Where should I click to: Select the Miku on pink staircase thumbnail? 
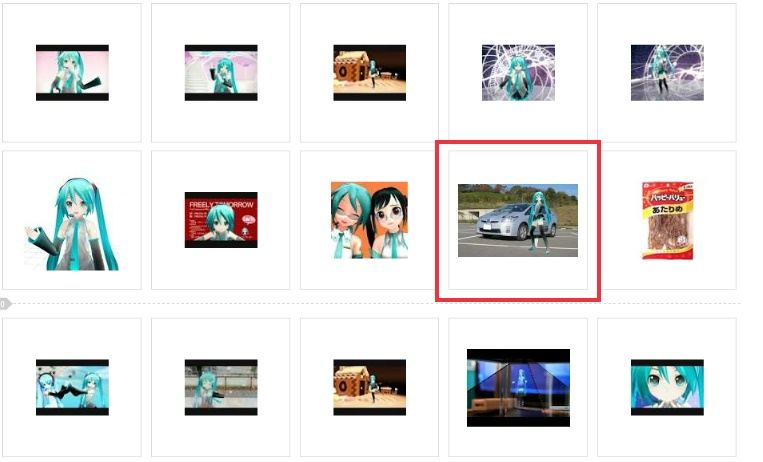(x=221, y=73)
